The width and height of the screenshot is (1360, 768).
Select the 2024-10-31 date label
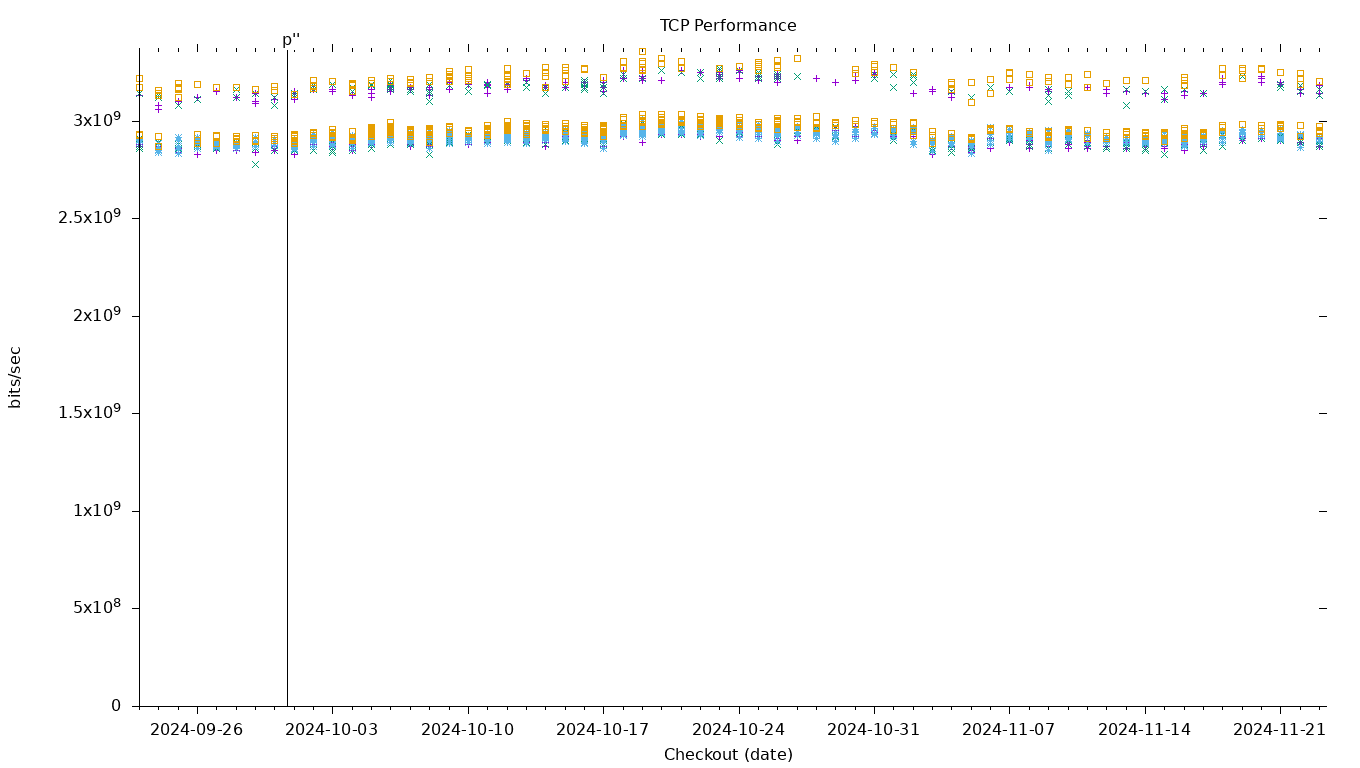click(874, 730)
